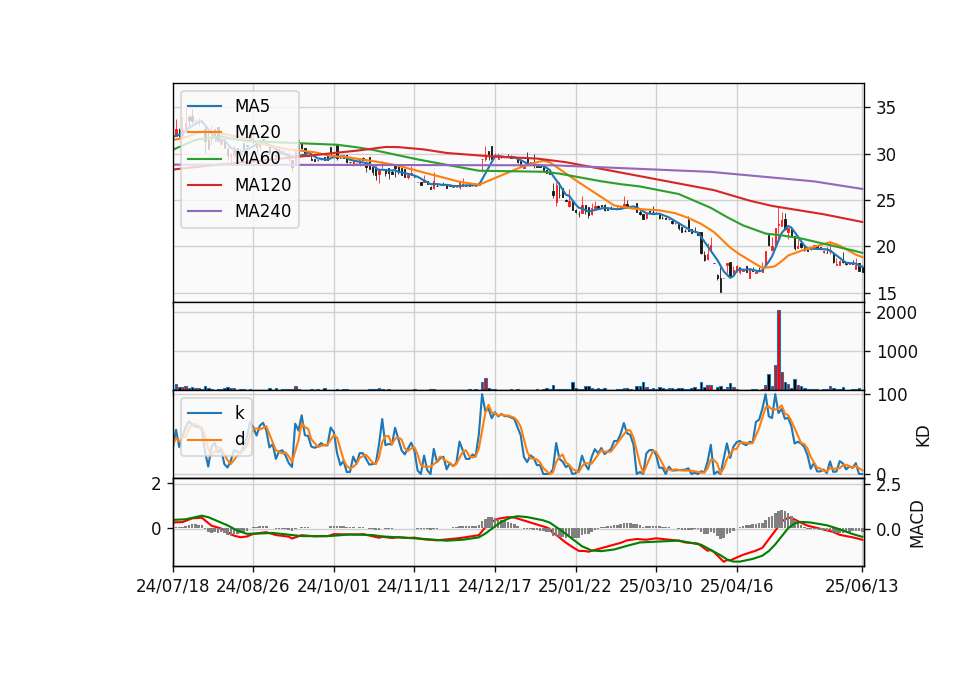Click the k legend label in KD panel

coord(240,413)
